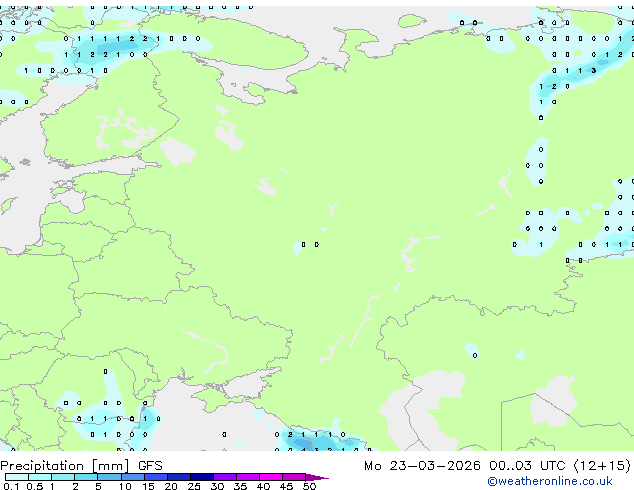
Task: Click the 2–5 mm legend color swatch
Action: 86,477
